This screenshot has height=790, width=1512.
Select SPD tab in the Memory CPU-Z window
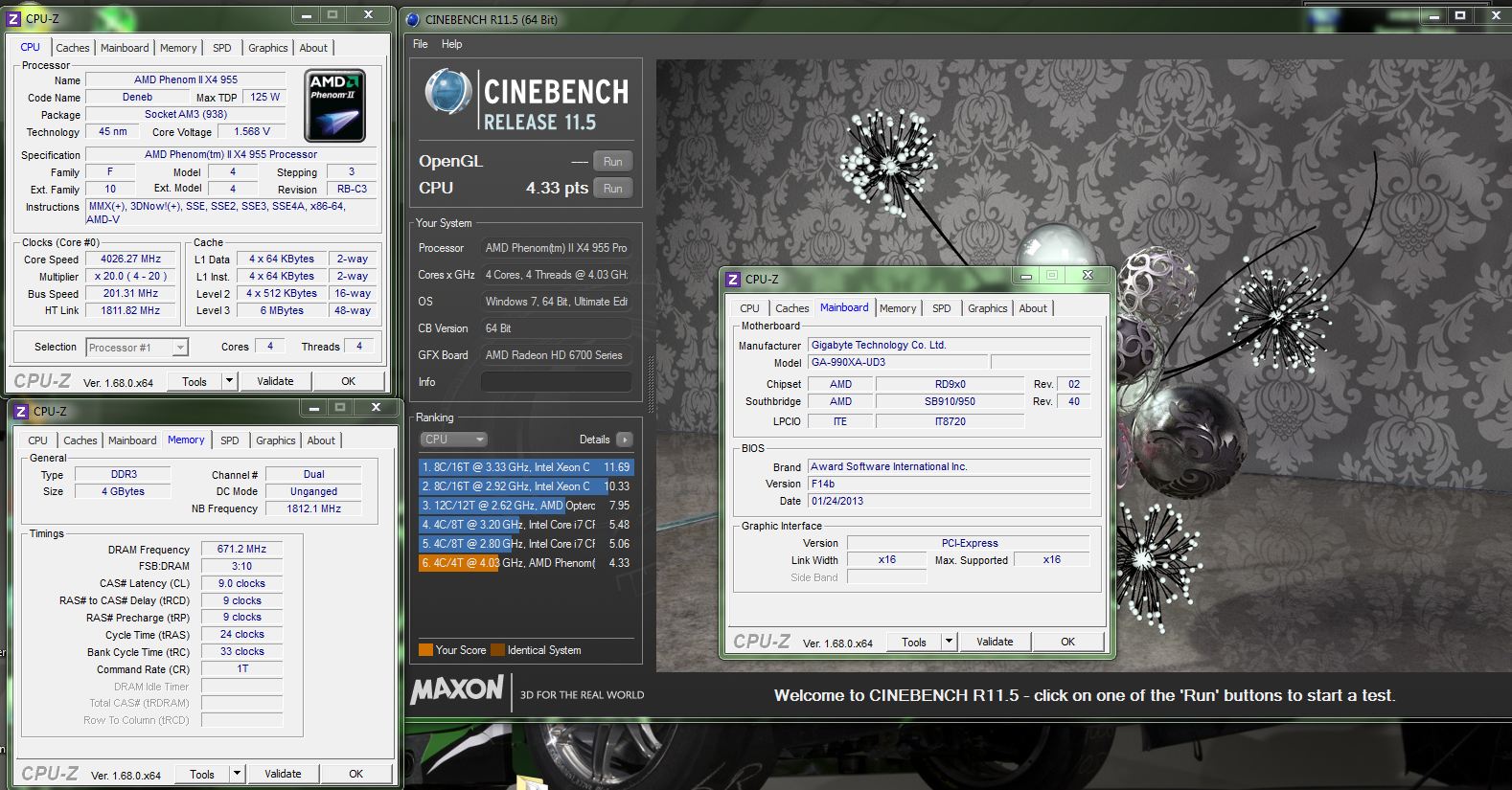(x=230, y=440)
